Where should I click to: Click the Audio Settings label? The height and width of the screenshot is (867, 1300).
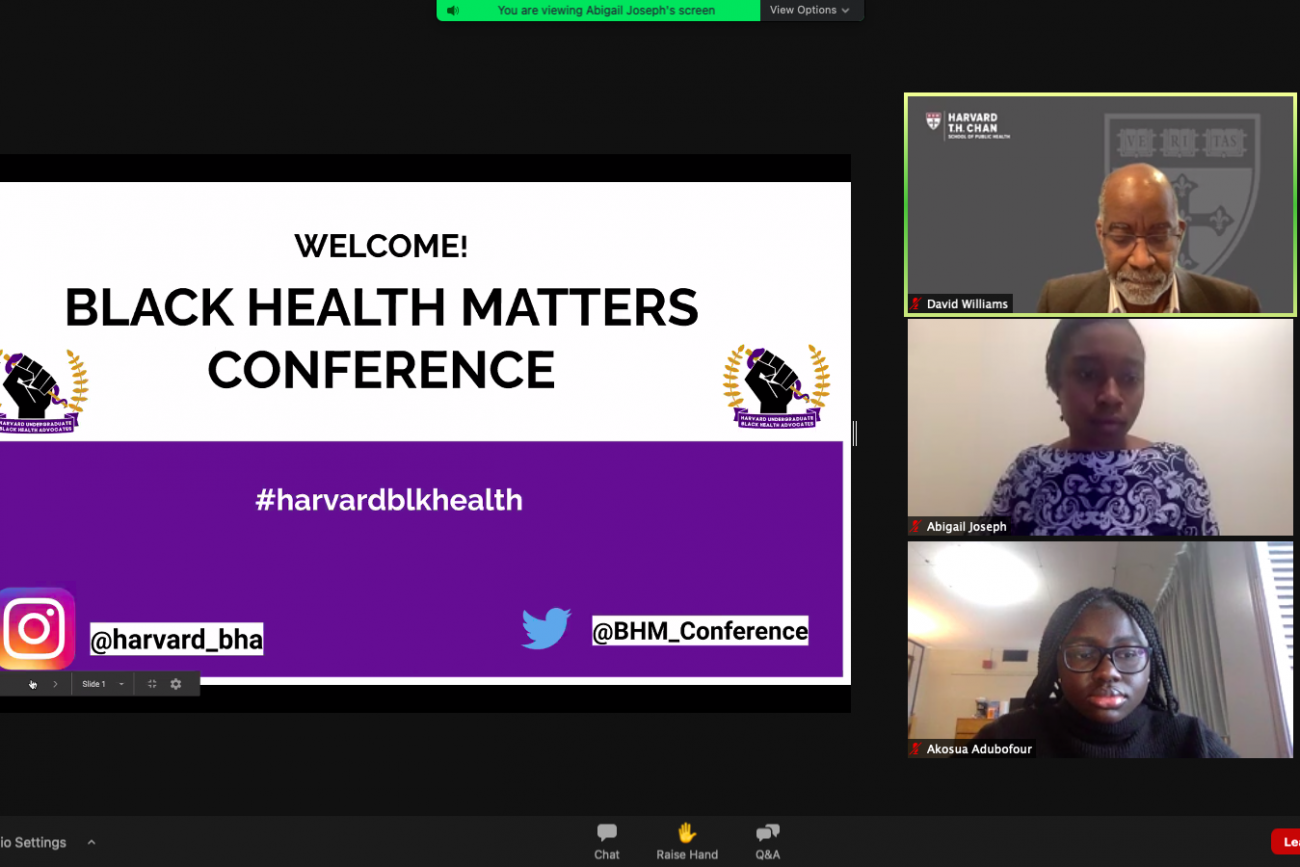click(x=33, y=842)
